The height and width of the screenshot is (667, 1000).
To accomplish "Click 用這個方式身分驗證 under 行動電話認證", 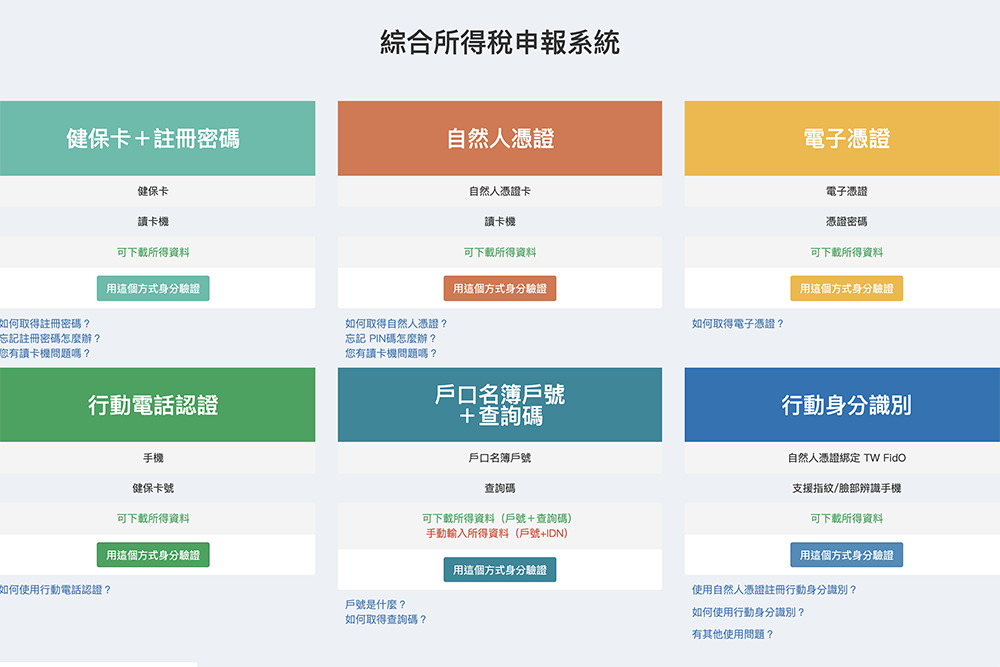I will [x=157, y=554].
